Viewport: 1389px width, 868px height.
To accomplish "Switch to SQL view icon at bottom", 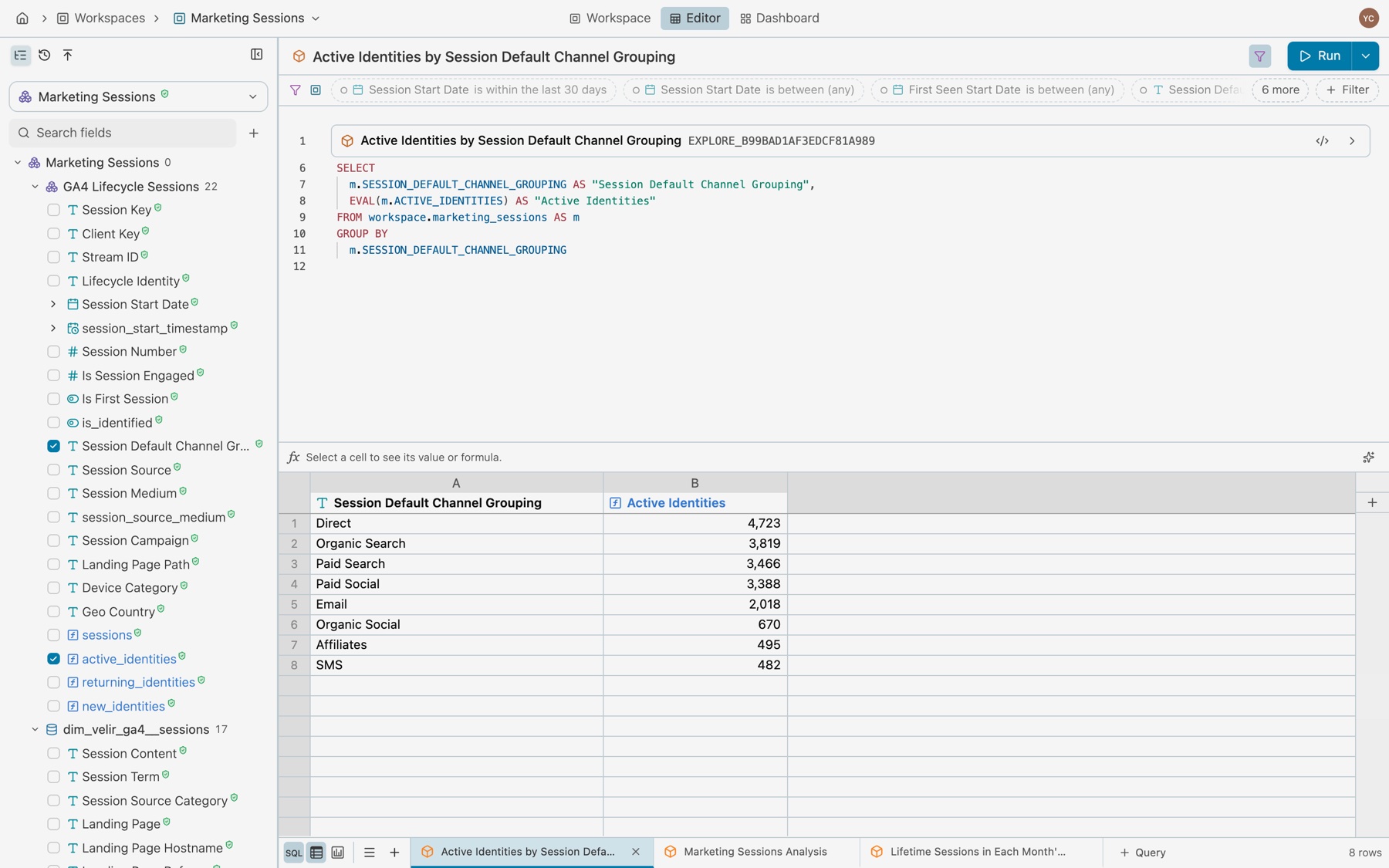I will click(x=294, y=852).
